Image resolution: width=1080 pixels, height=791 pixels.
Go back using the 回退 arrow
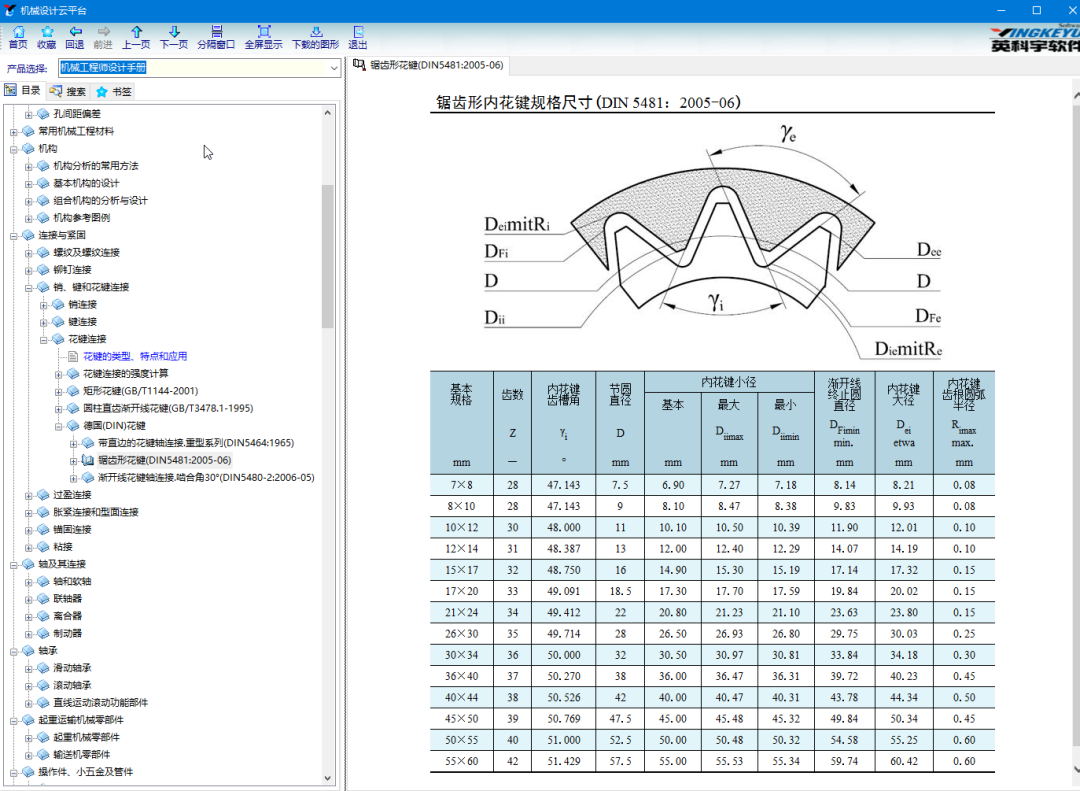(74, 37)
